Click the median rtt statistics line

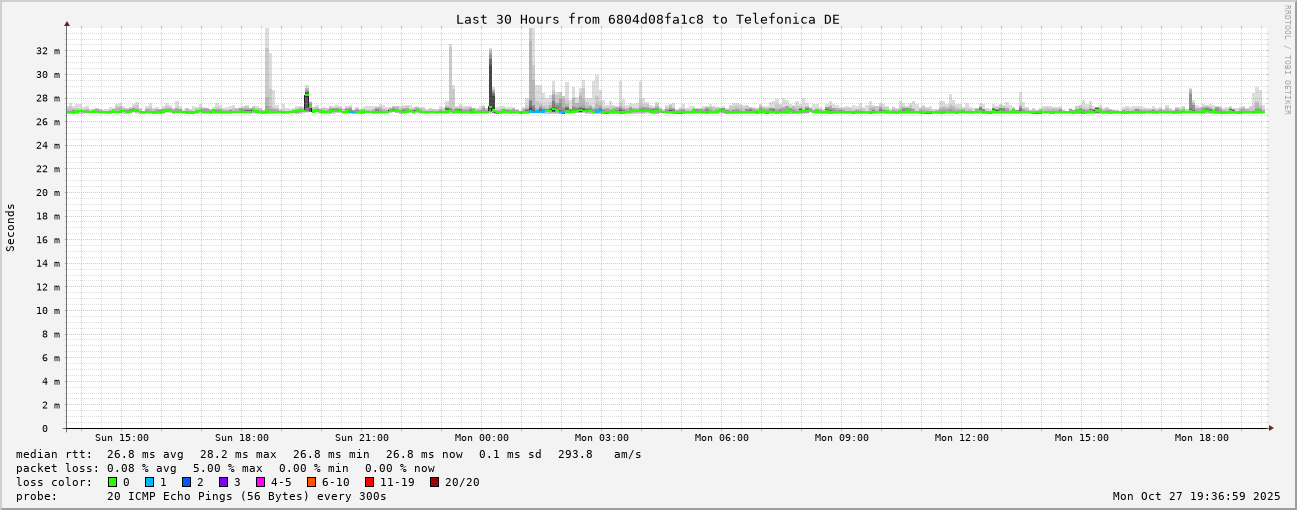328,454
